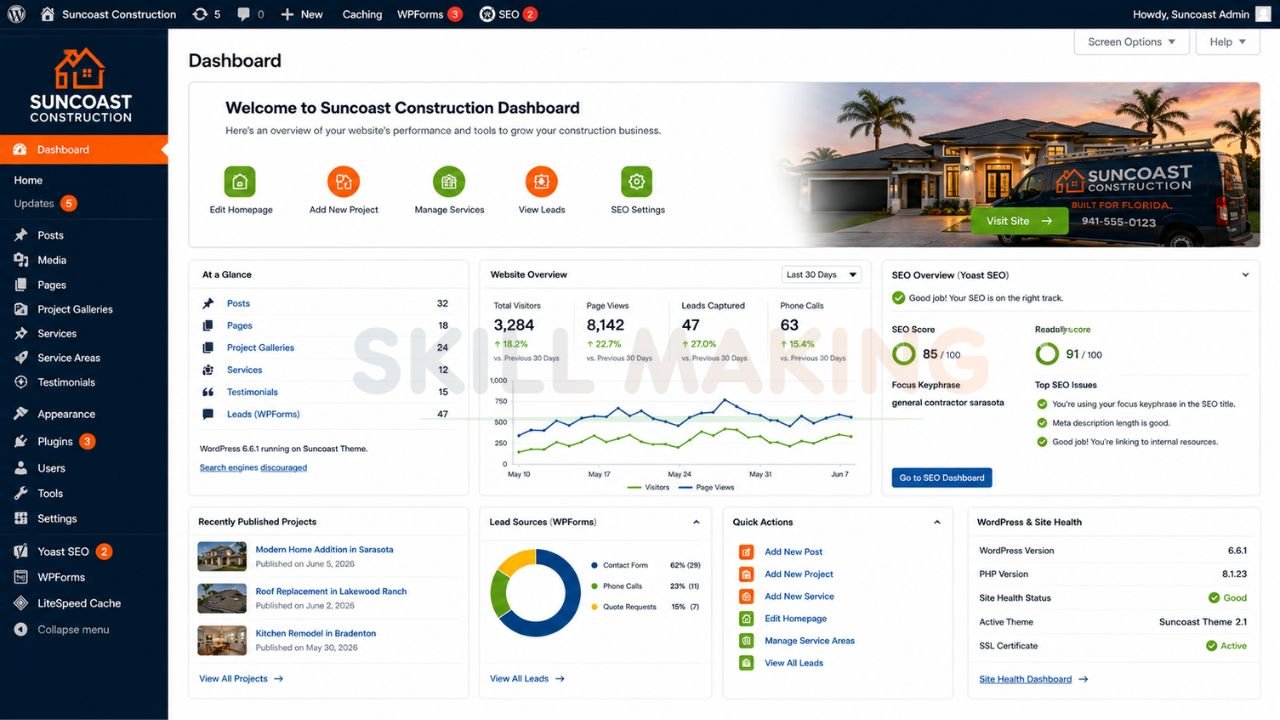Click the WPForms icon in sidebar
Screen dimensions: 1280x720
tap(20, 577)
